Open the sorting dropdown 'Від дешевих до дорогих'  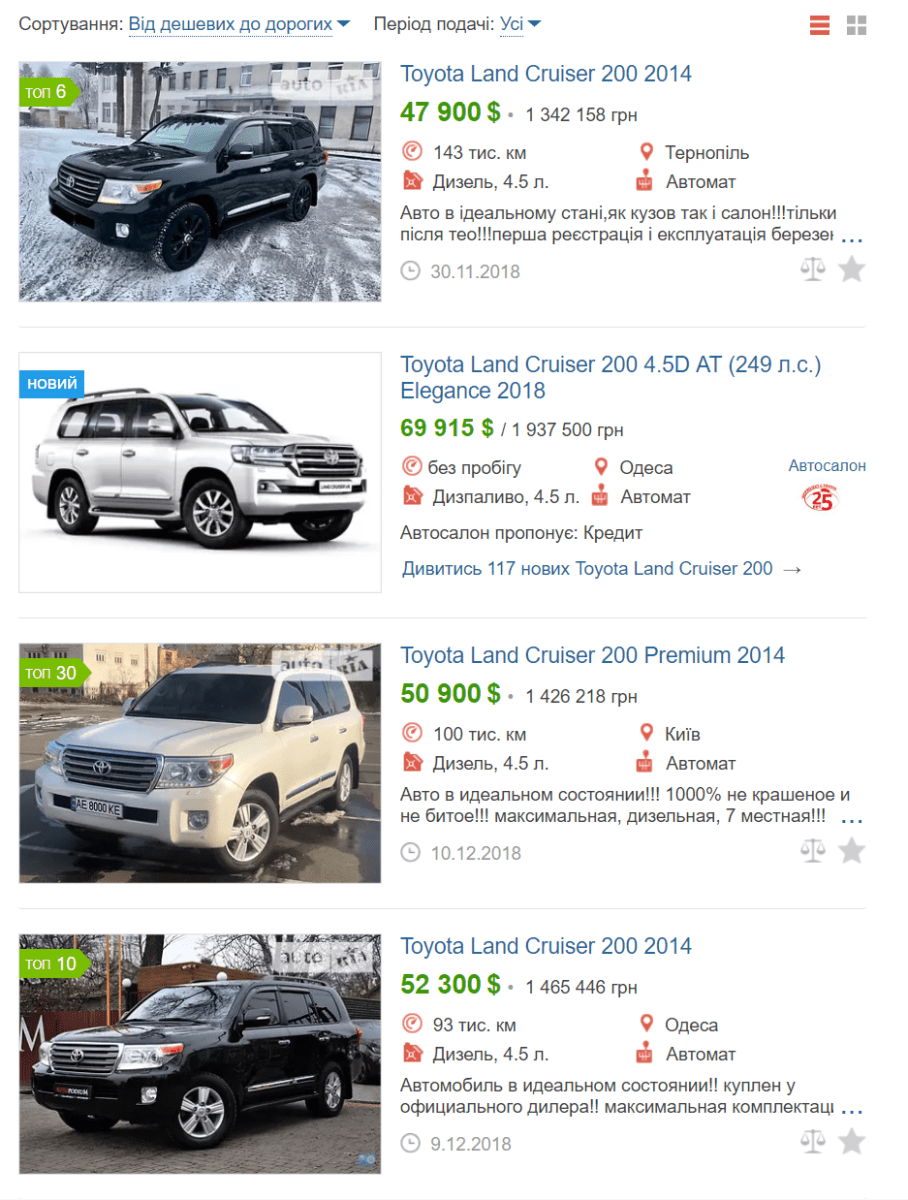[x=239, y=24]
